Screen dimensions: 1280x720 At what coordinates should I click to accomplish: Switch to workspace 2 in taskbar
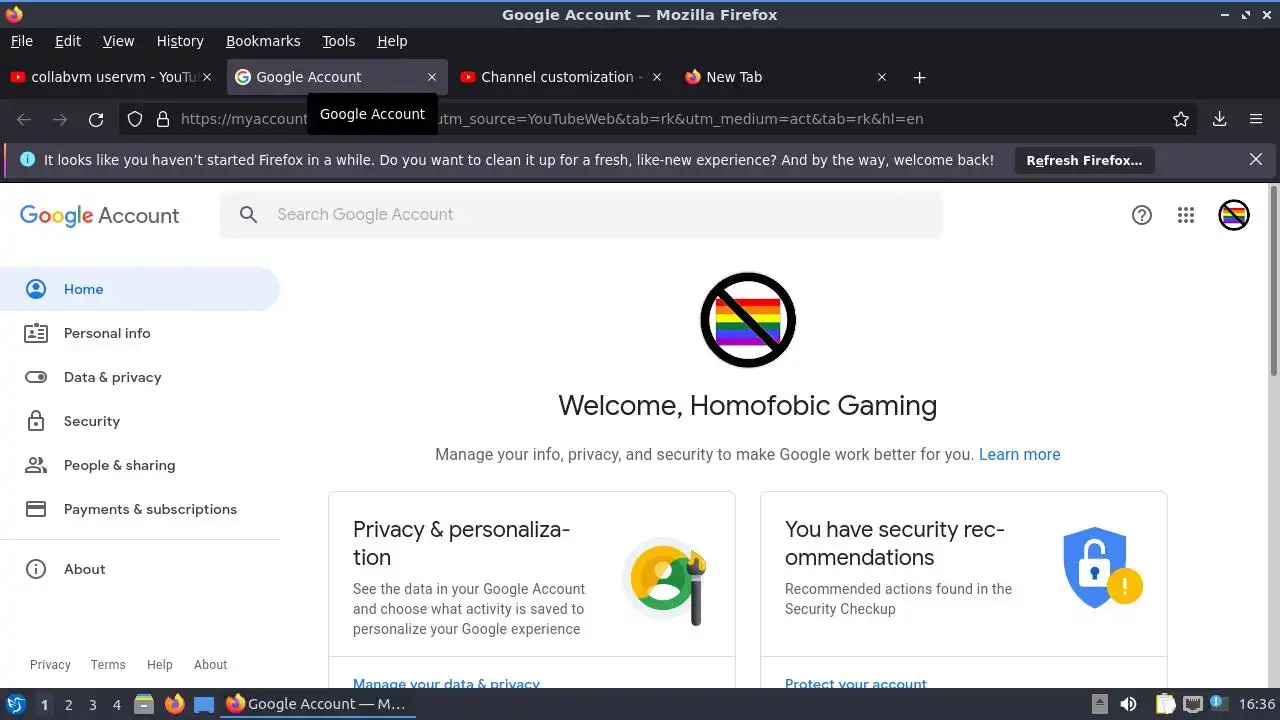pyautogui.click(x=68, y=705)
